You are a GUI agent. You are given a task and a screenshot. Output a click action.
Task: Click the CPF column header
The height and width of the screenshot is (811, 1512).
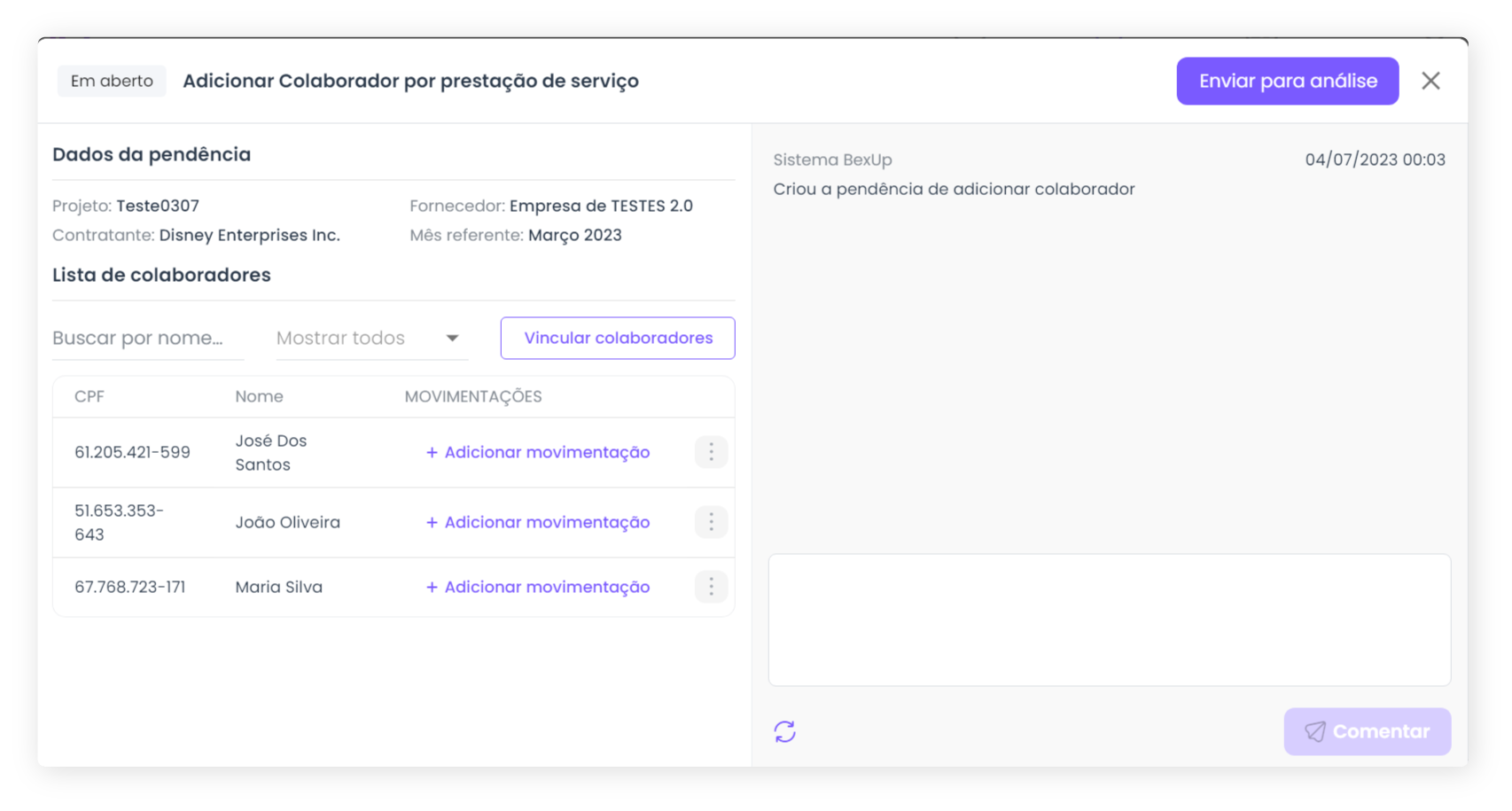point(90,396)
